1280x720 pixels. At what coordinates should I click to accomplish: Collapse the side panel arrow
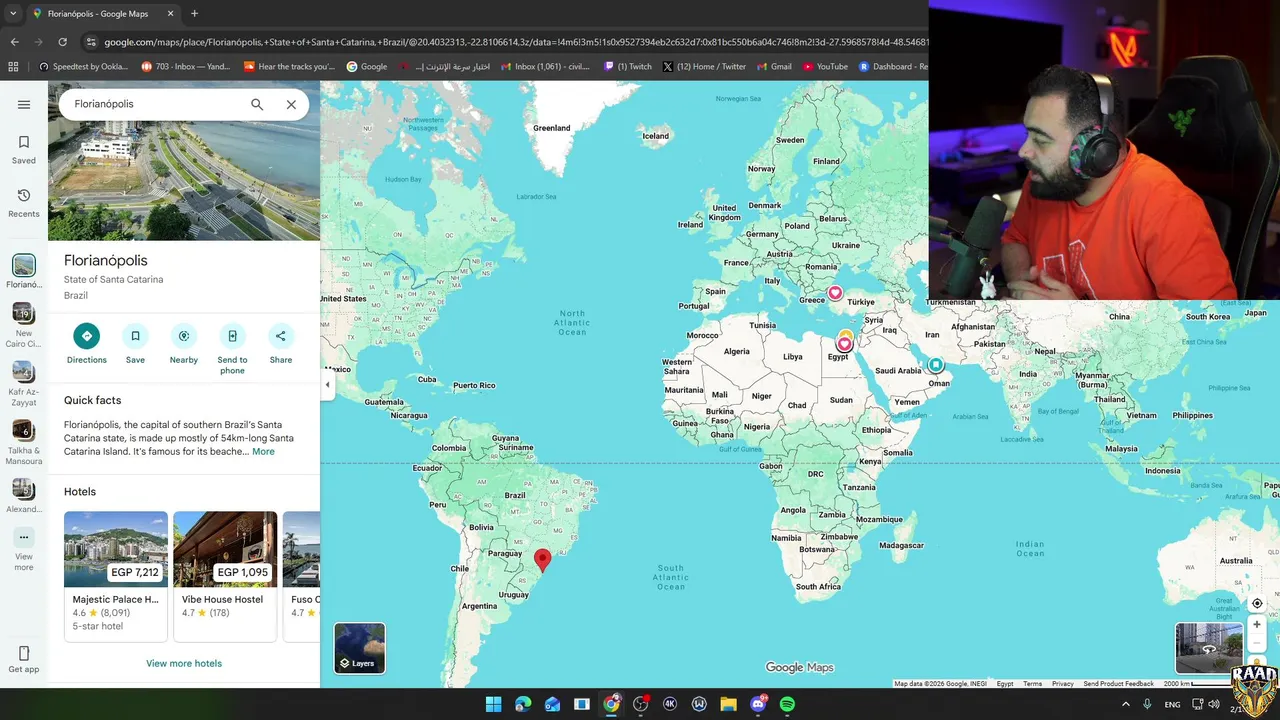[327, 385]
